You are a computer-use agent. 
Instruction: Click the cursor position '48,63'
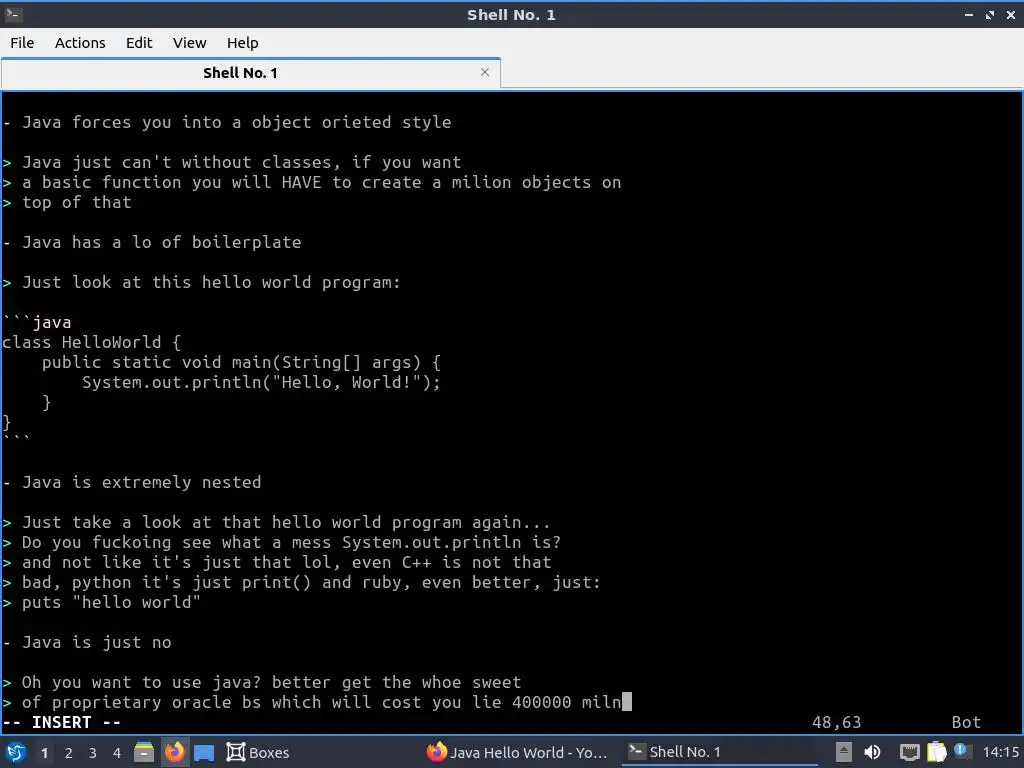(837, 722)
